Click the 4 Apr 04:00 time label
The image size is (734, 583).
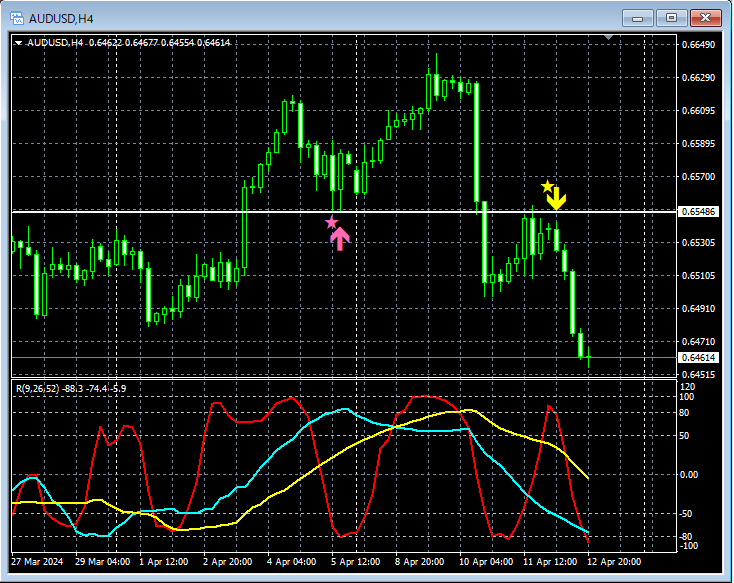pos(292,561)
